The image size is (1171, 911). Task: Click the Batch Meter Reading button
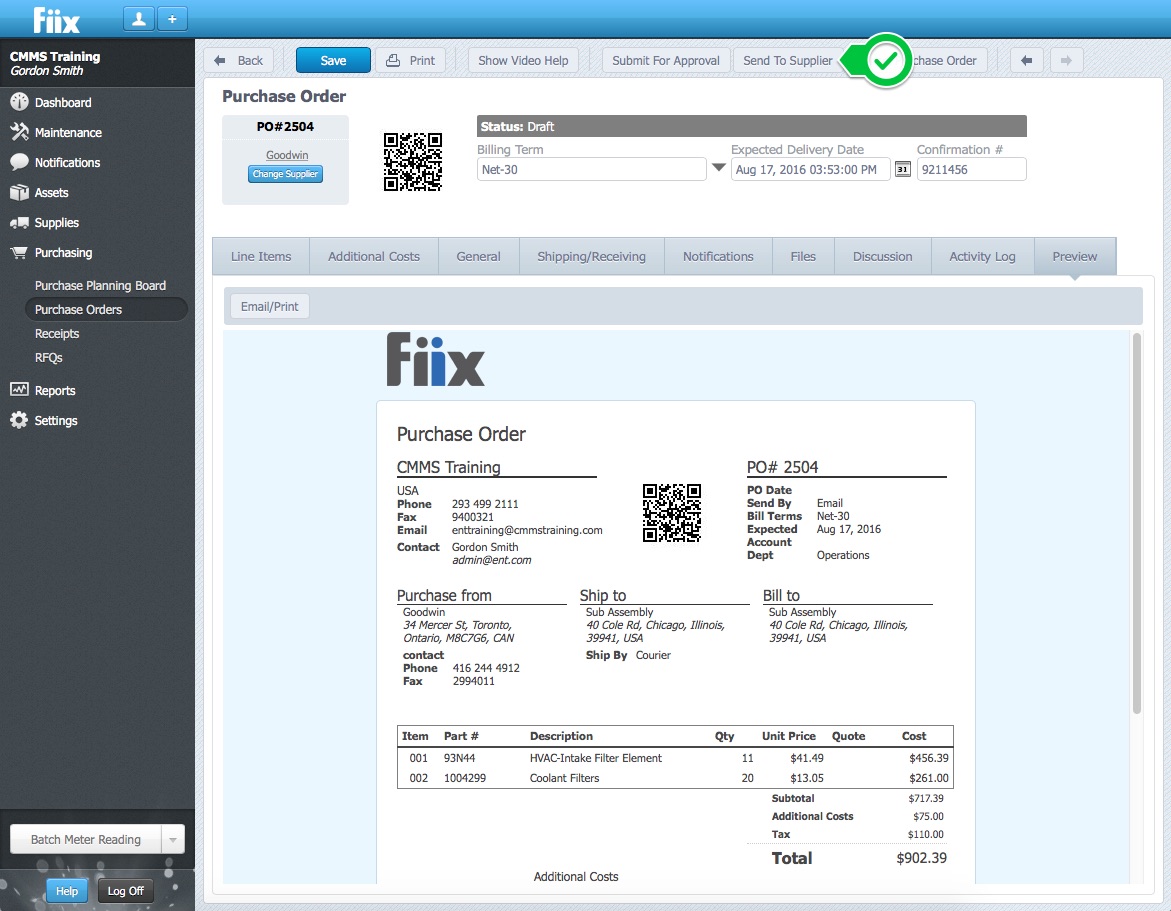pos(85,839)
